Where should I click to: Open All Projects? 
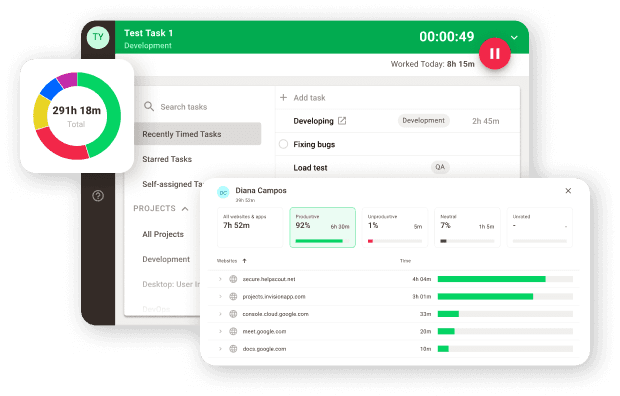pyautogui.click(x=163, y=234)
